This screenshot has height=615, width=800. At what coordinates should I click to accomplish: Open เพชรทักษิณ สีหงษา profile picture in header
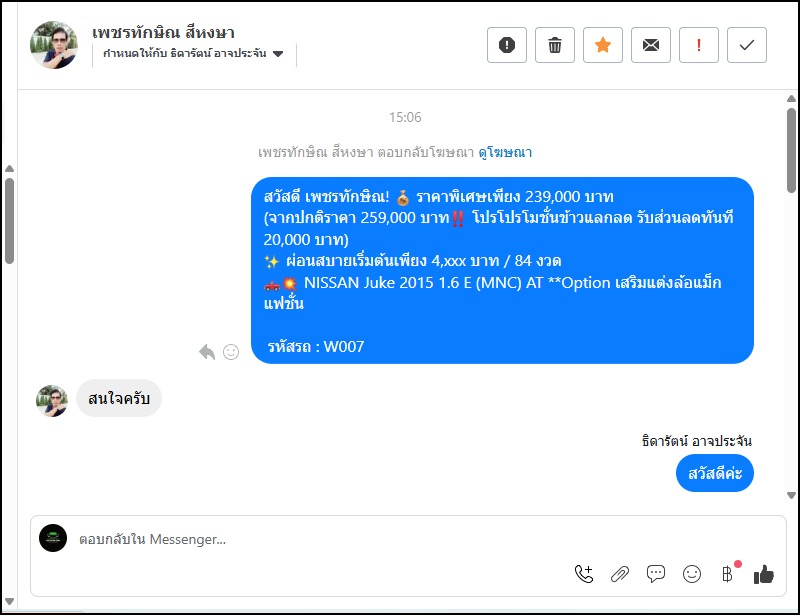(54, 45)
